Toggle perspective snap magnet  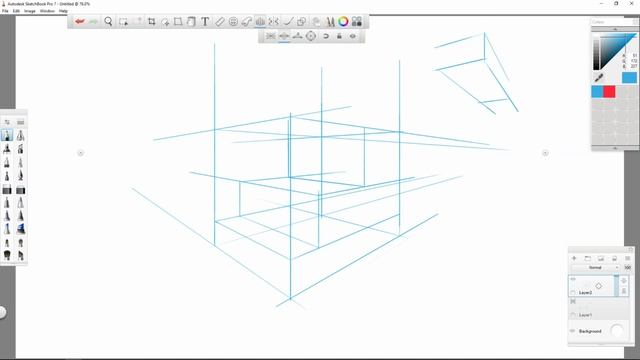click(x=326, y=36)
